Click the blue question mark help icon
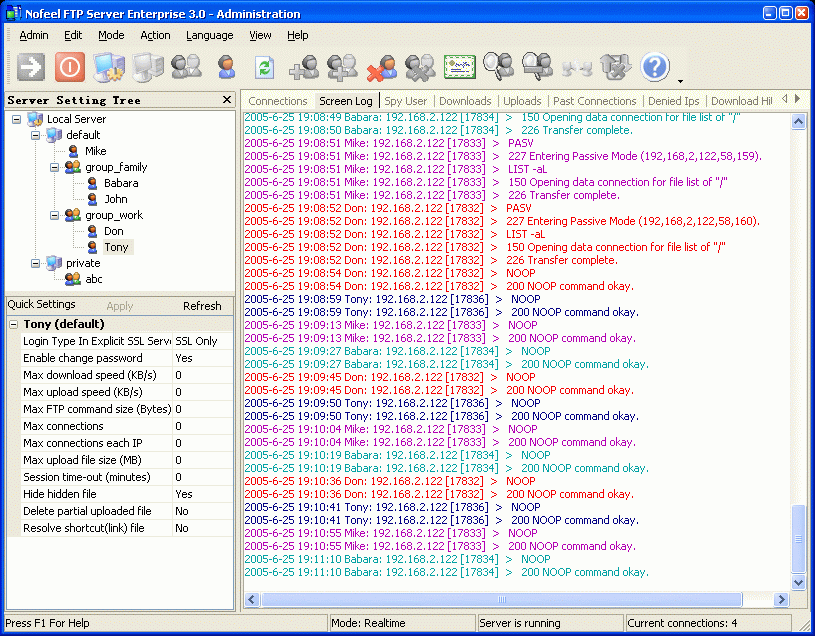The image size is (815, 636). 655,67
